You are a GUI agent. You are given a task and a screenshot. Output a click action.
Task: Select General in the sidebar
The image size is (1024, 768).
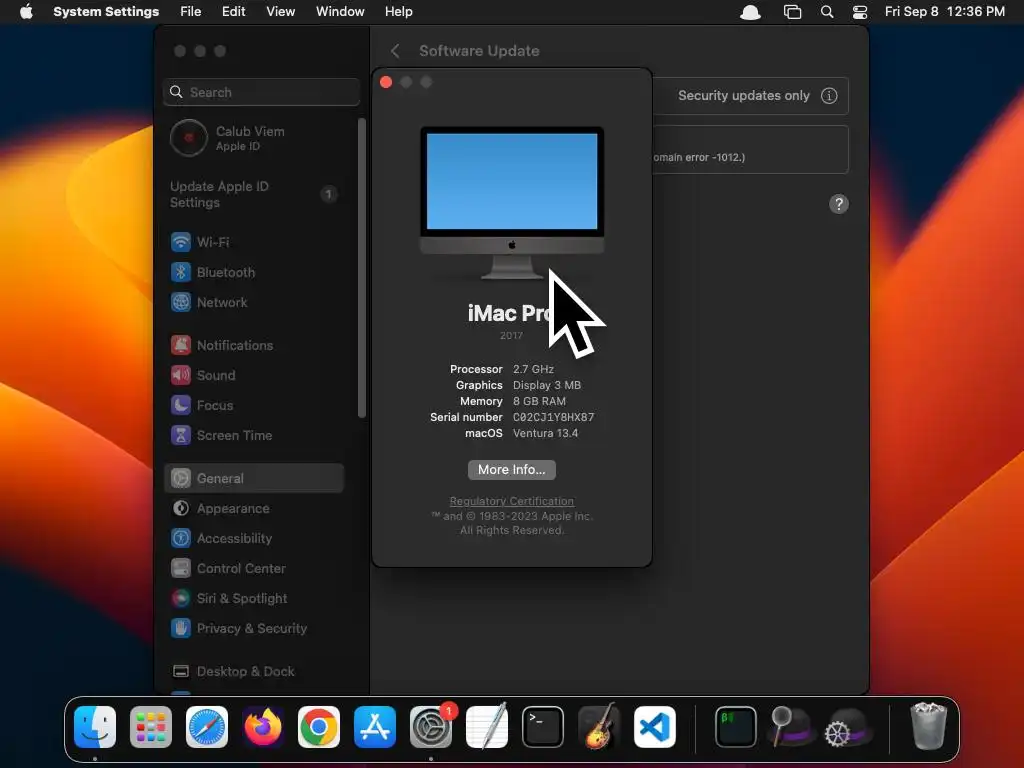click(254, 479)
